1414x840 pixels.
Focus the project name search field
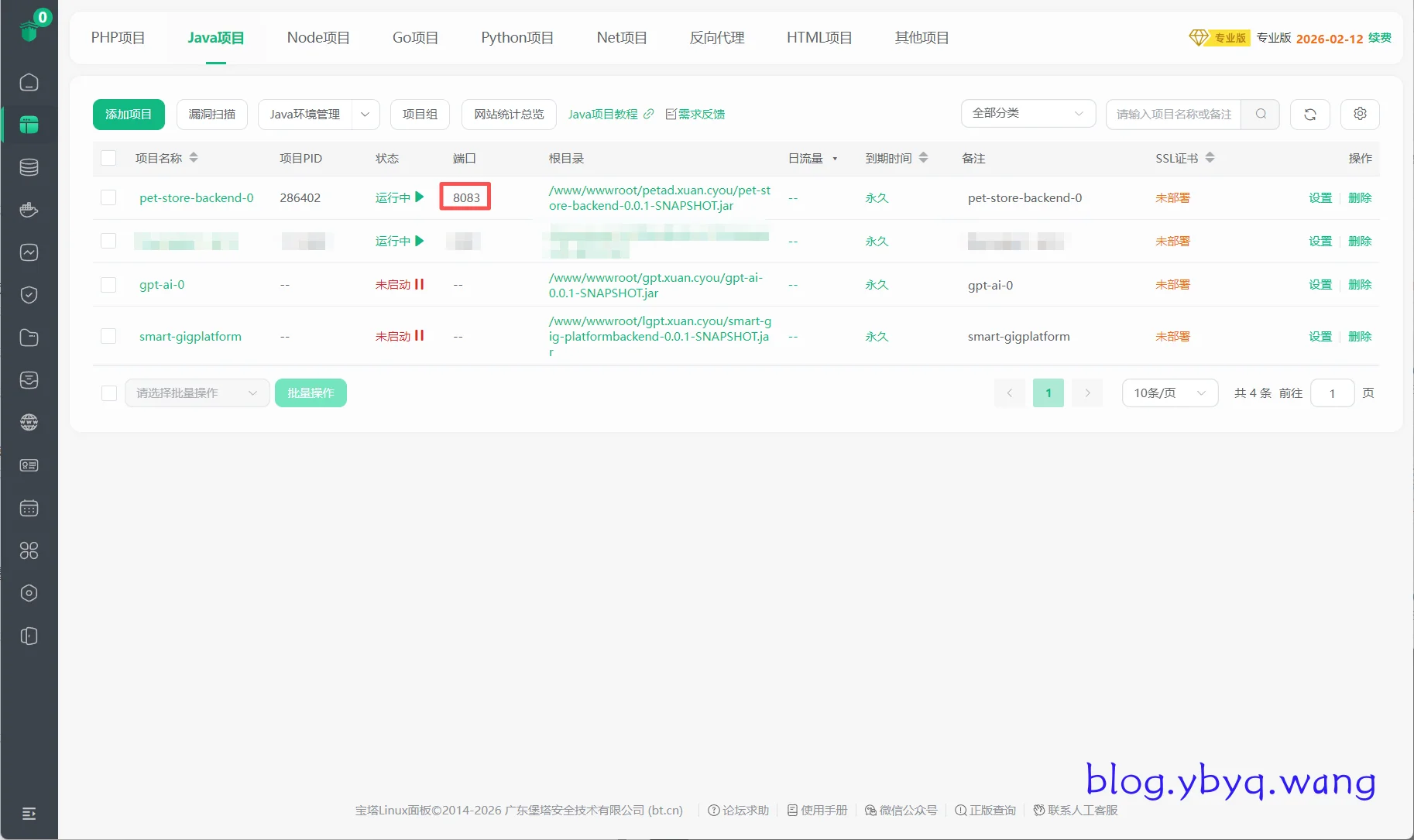pos(1173,114)
